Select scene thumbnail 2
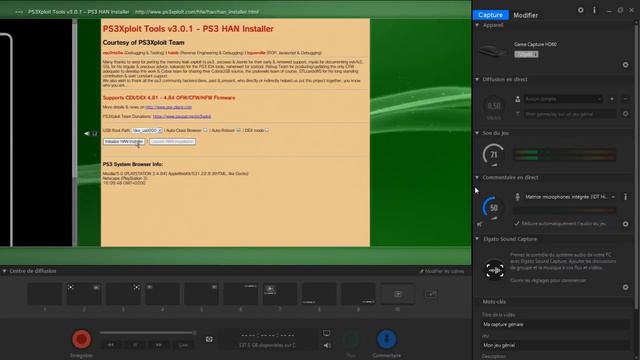The height and width of the screenshot is (360, 640). [x=84, y=294]
